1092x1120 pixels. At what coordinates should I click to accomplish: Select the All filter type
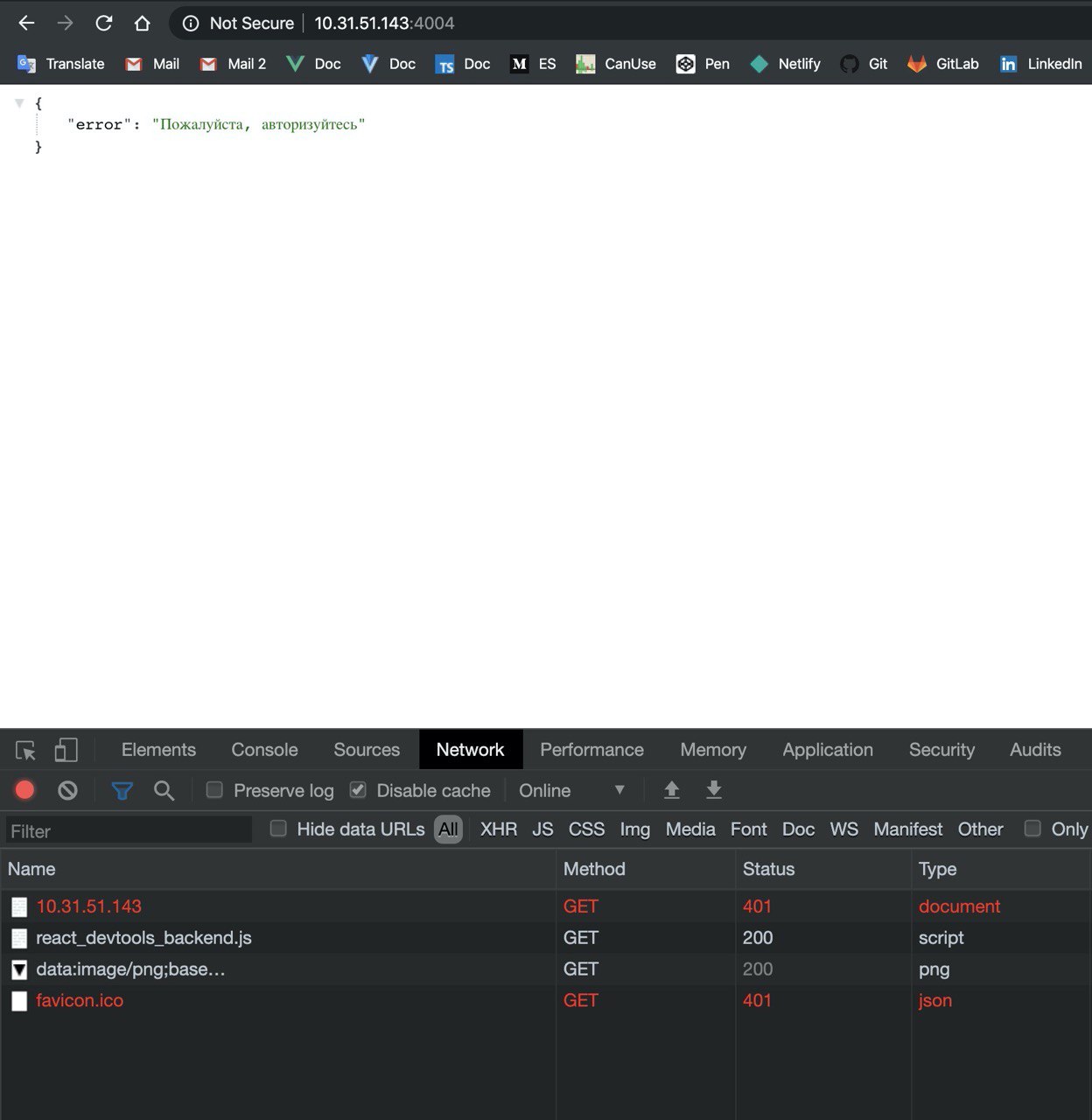point(448,829)
